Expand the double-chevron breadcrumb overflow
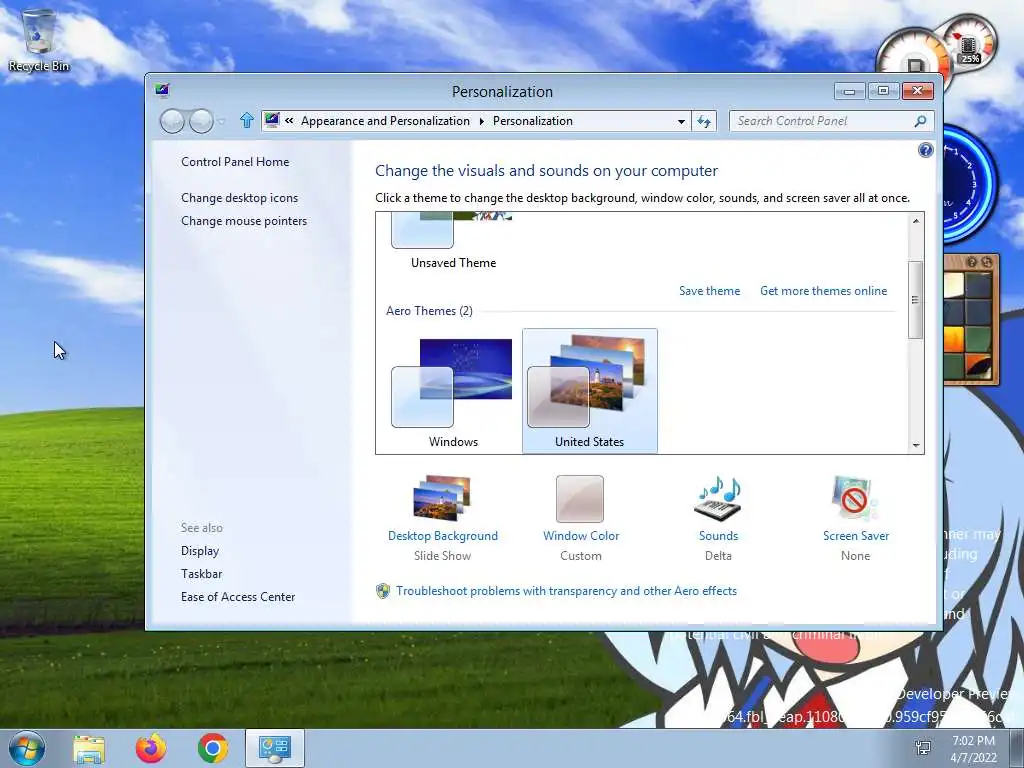 click(289, 121)
